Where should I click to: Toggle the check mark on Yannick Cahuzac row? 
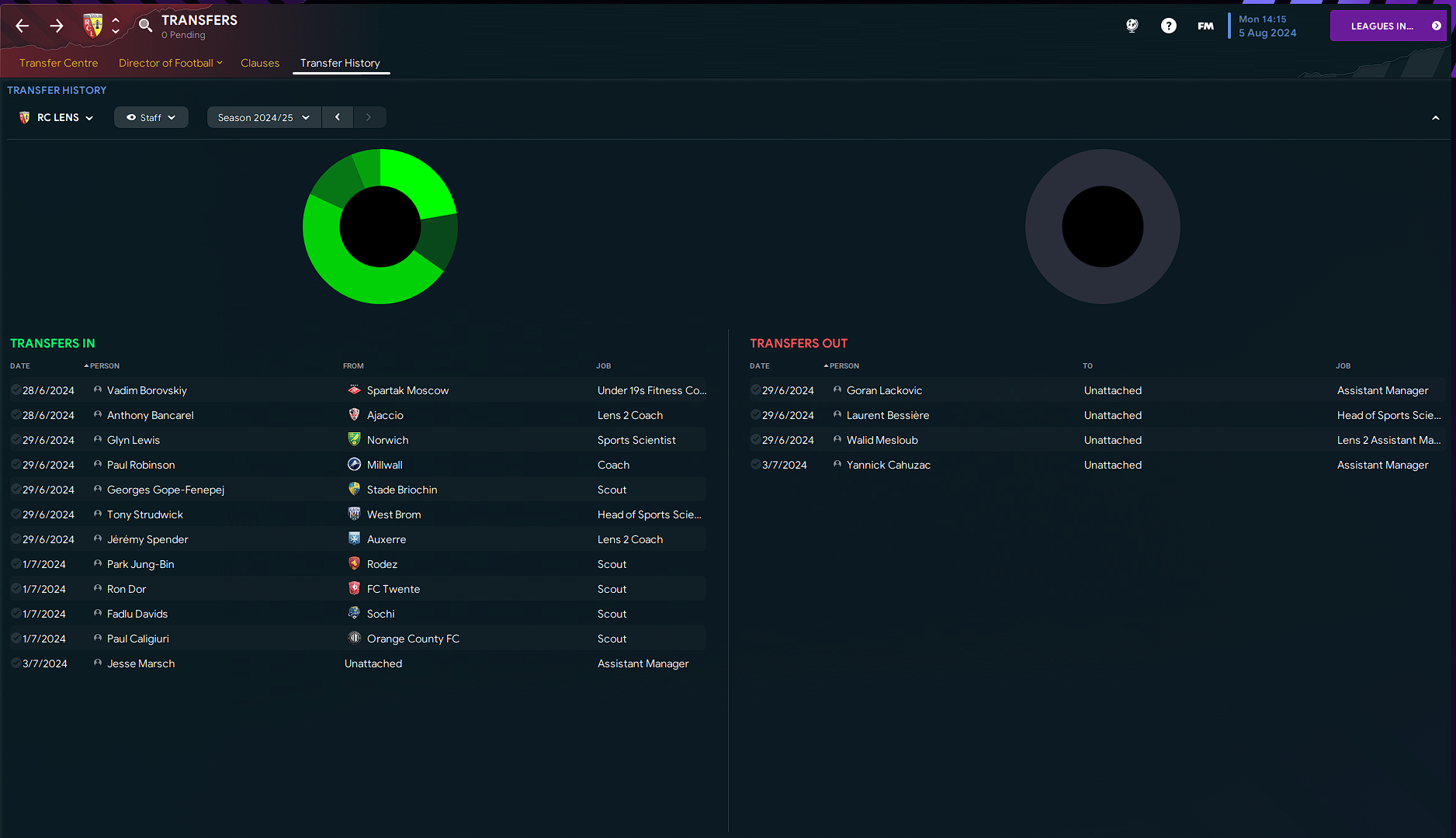755,465
